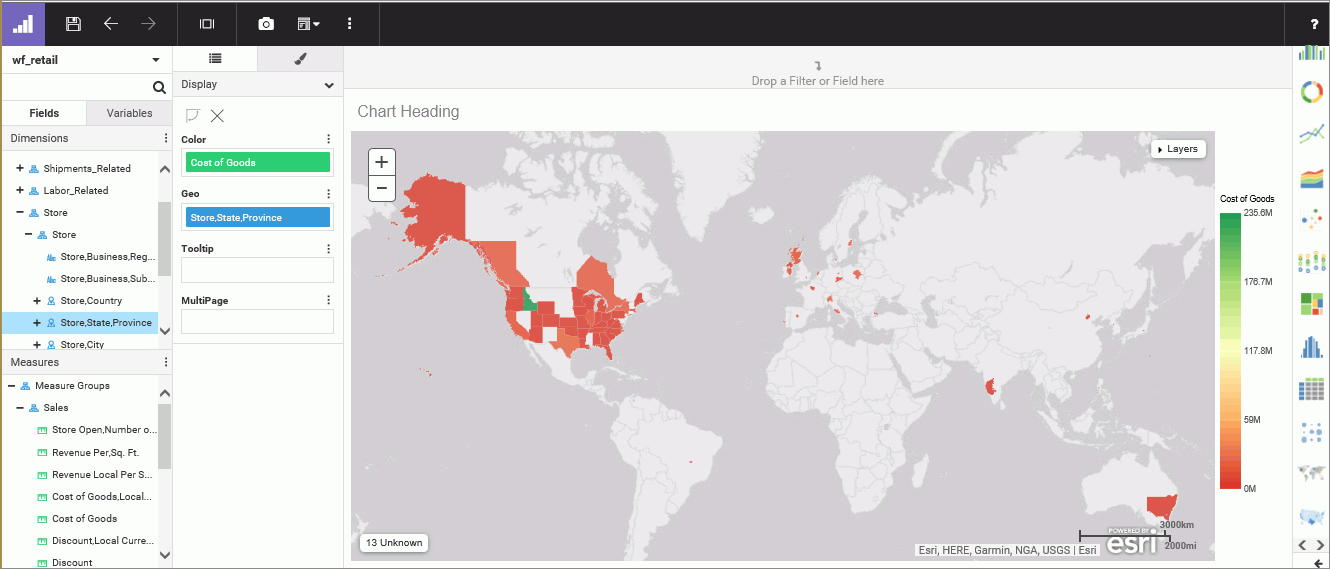The width and height of the screenshot is (1330, 569).
Task: Open the Tooltip bucket options menu
Action: [328, 248]
